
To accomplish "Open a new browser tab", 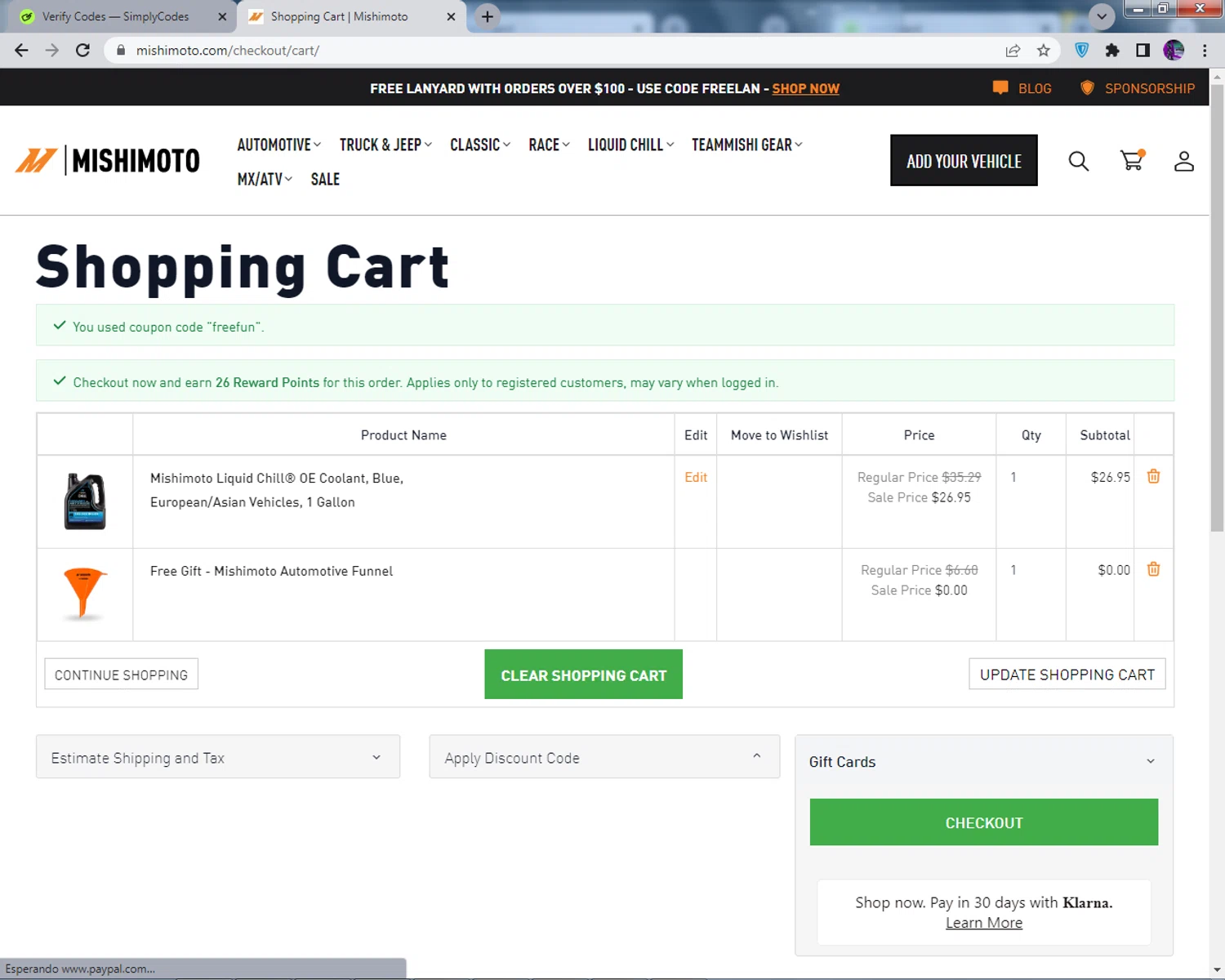I will [488, 16].
